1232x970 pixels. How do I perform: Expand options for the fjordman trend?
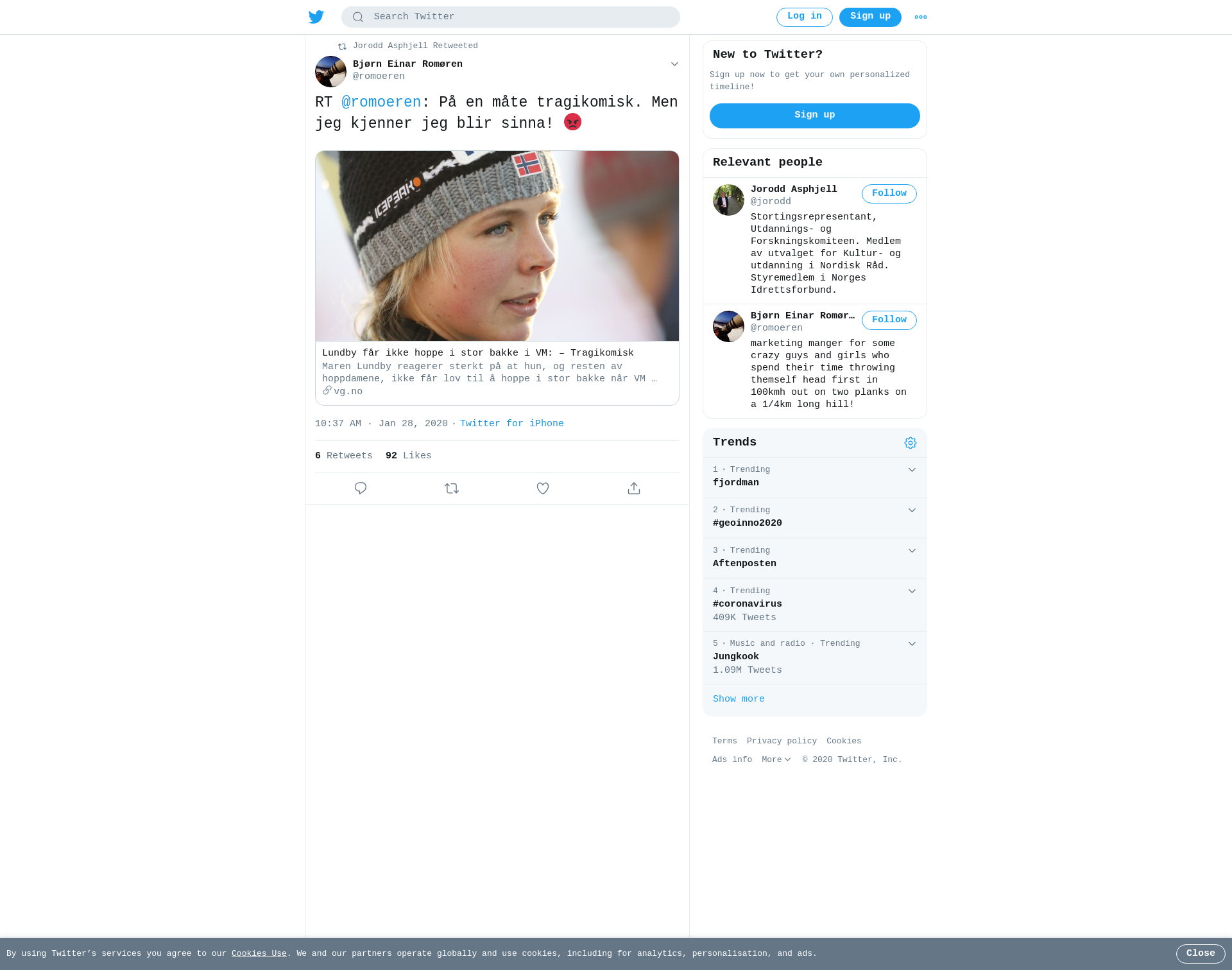(x=912, y=470)
